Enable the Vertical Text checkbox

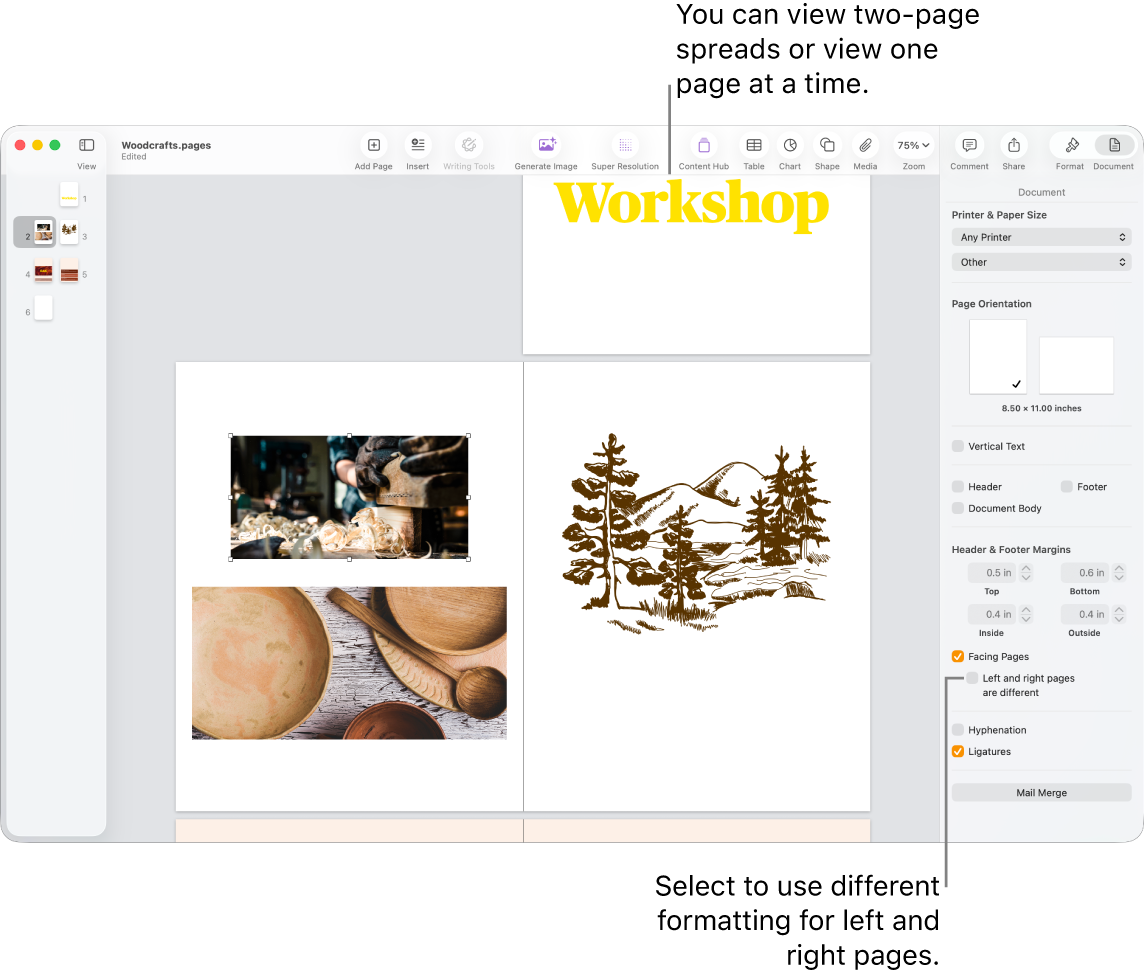[x=957, y=446]
